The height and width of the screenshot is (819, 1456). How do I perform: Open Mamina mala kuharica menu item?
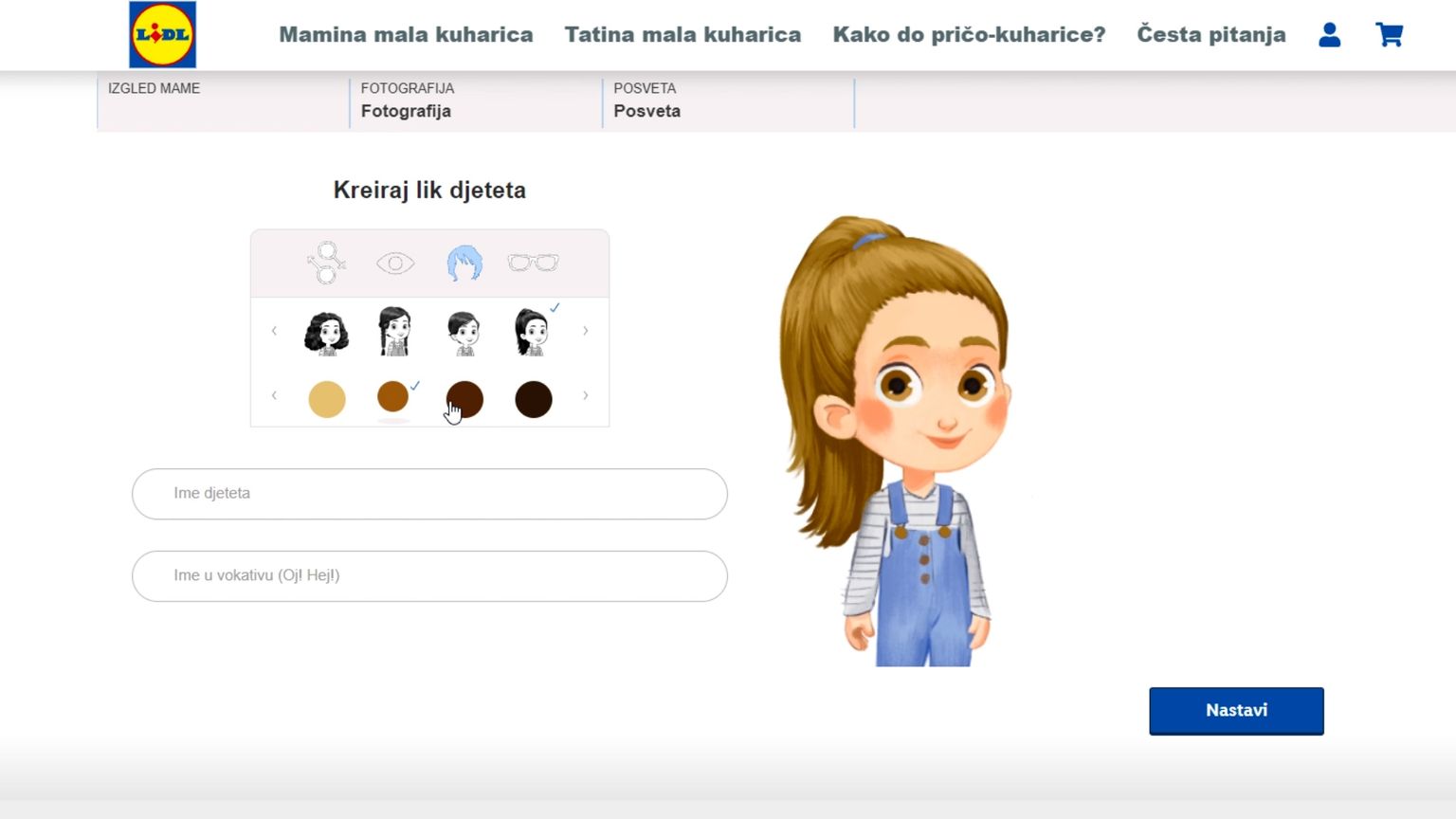[x=406, y=35]
